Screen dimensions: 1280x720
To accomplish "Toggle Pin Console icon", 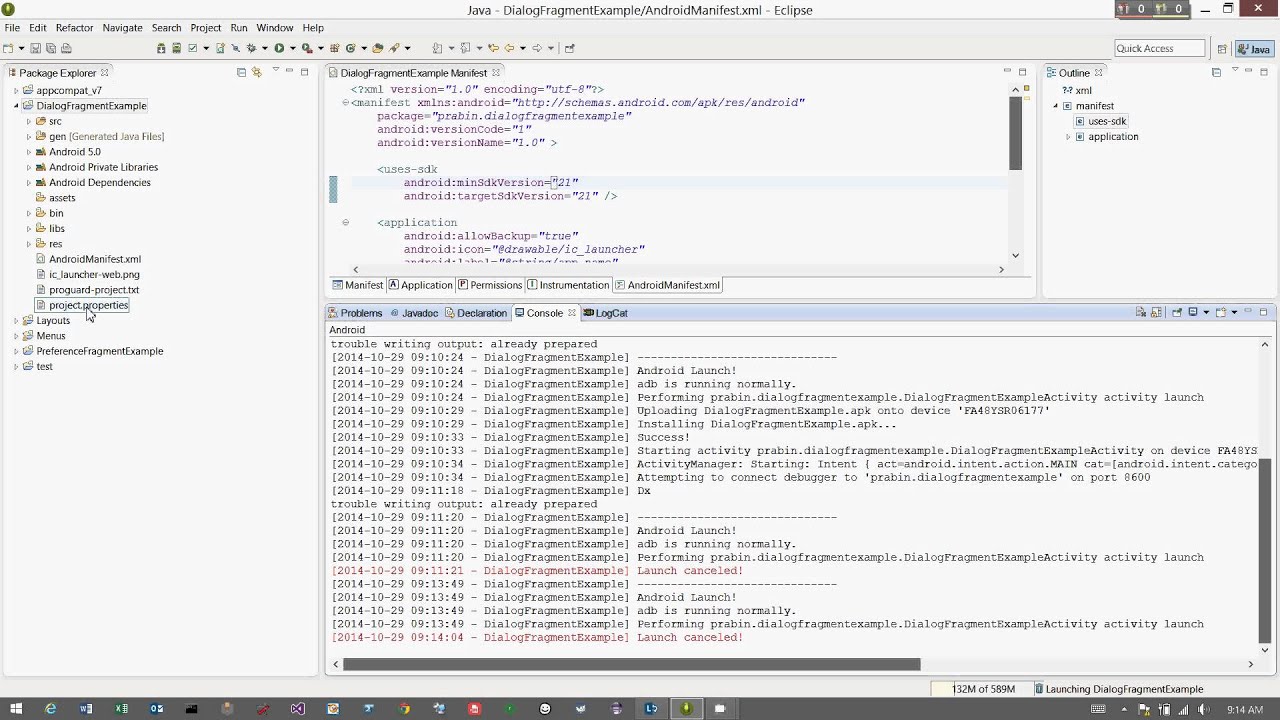I will [x=1177, y=313].
